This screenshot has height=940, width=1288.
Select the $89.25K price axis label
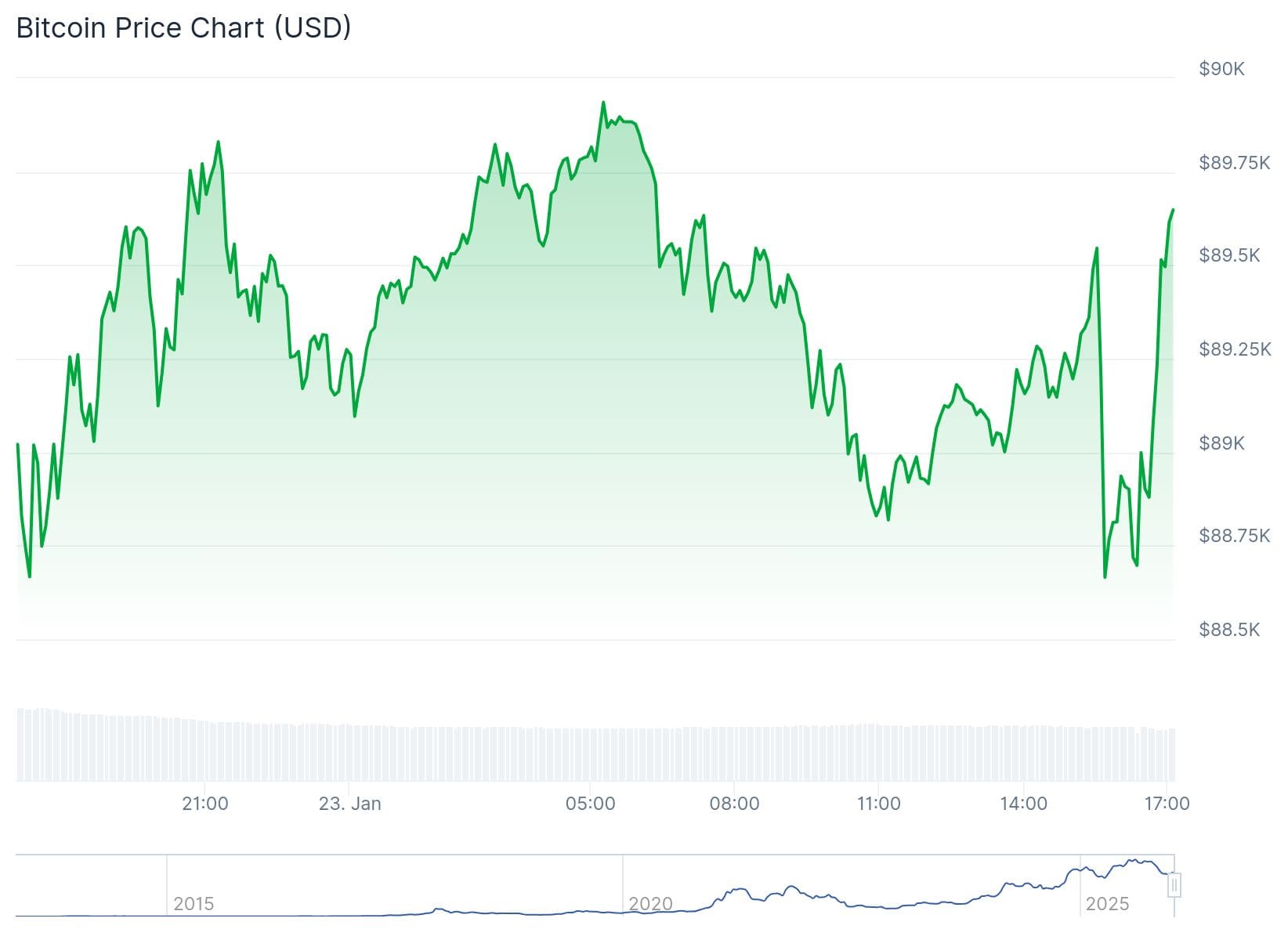pyautogui.click(x=1234, y=349)
